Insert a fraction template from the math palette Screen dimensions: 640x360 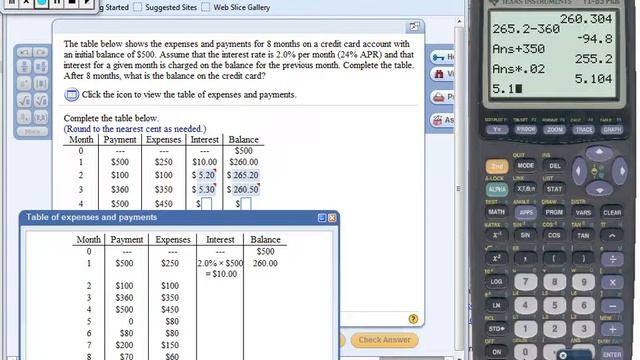coord(24,67)
